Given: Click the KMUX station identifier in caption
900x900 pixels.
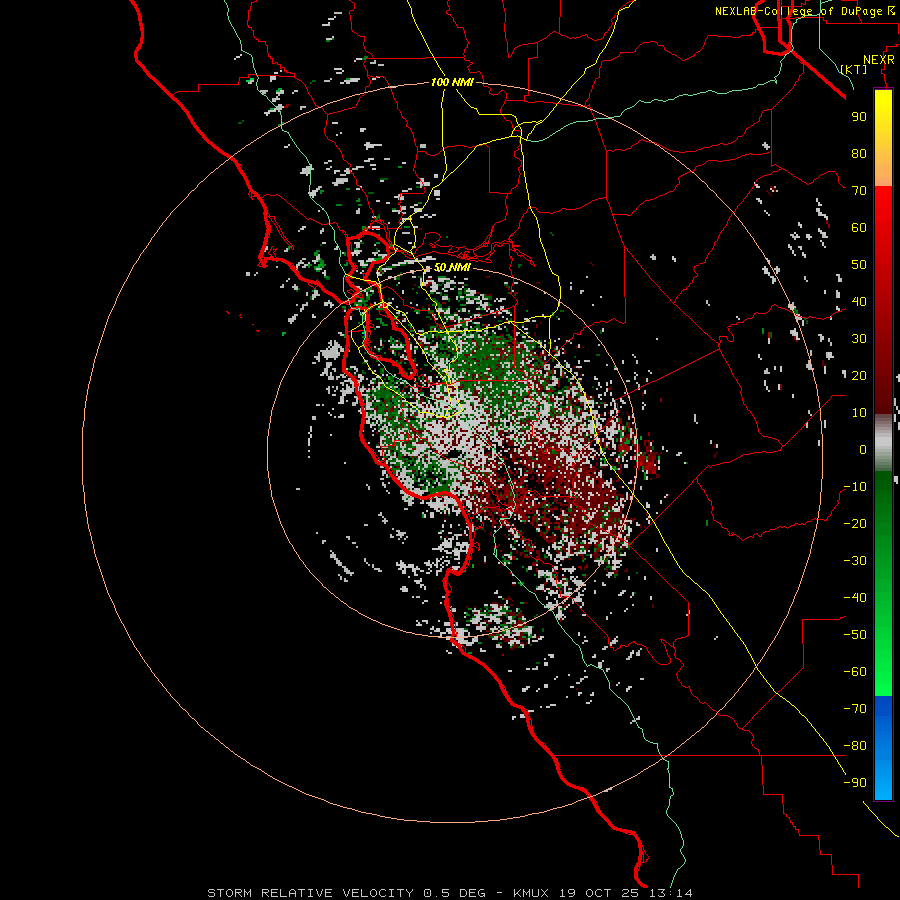Looking at the screenshot, I should (531, 893).
